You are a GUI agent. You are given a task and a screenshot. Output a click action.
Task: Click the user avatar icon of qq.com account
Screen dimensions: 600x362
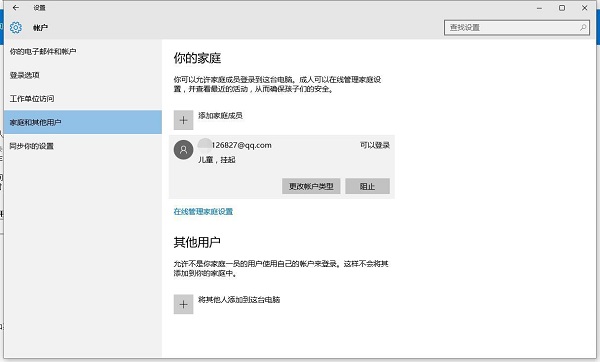click(183, 150)
